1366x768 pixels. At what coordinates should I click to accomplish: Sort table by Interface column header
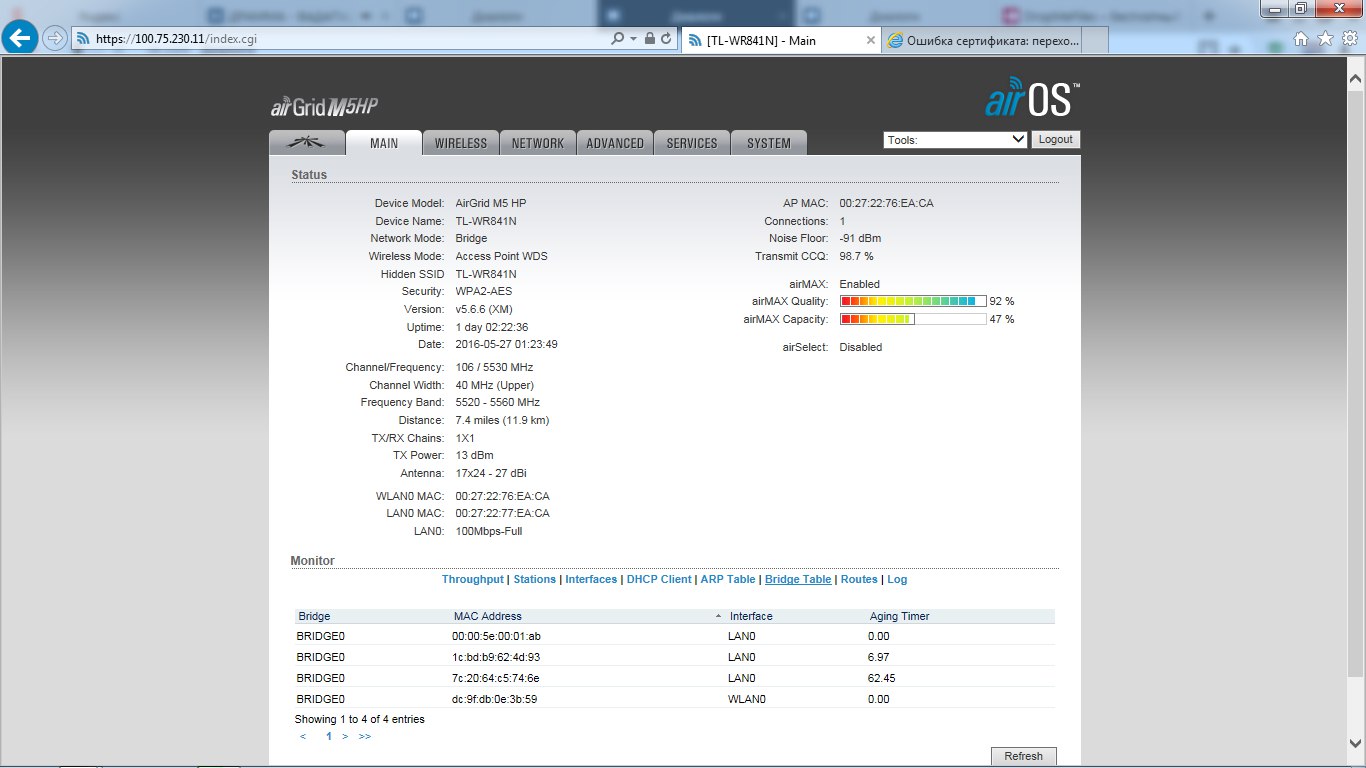[x=796, y=616]
